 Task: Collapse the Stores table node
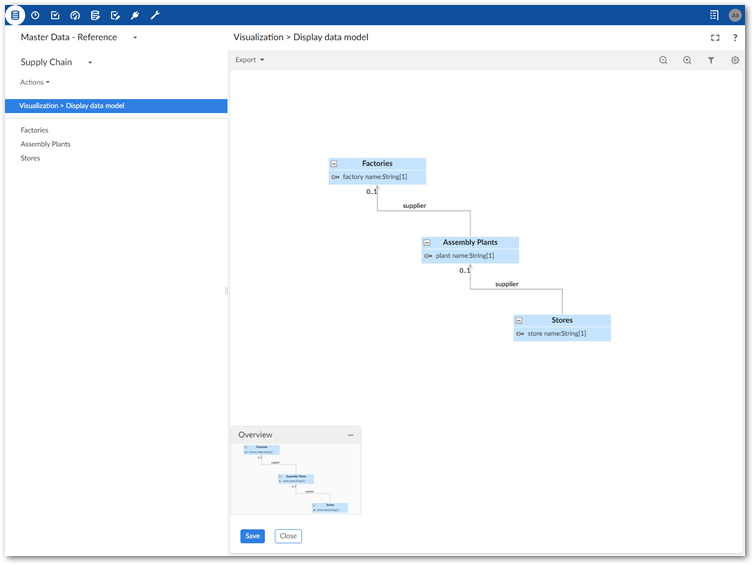tap(519, 321)
